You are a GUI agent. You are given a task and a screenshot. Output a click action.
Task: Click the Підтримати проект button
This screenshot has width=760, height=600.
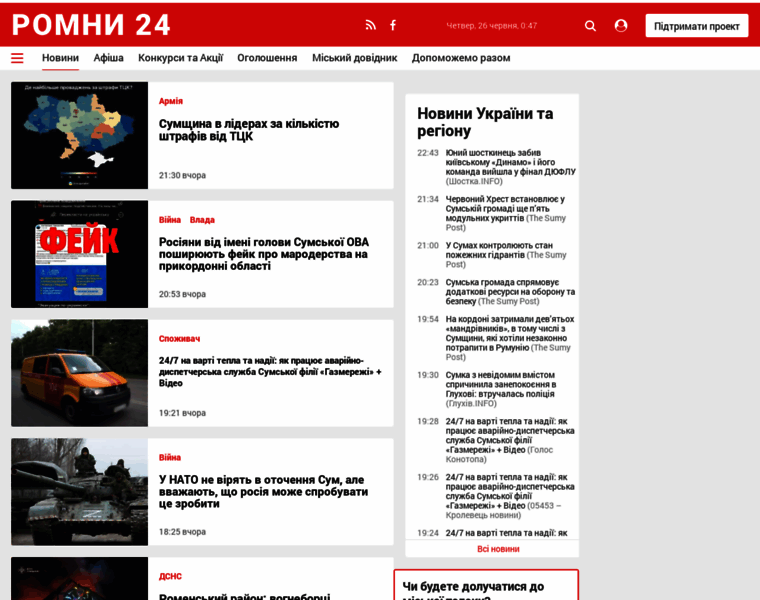[697, 26]
